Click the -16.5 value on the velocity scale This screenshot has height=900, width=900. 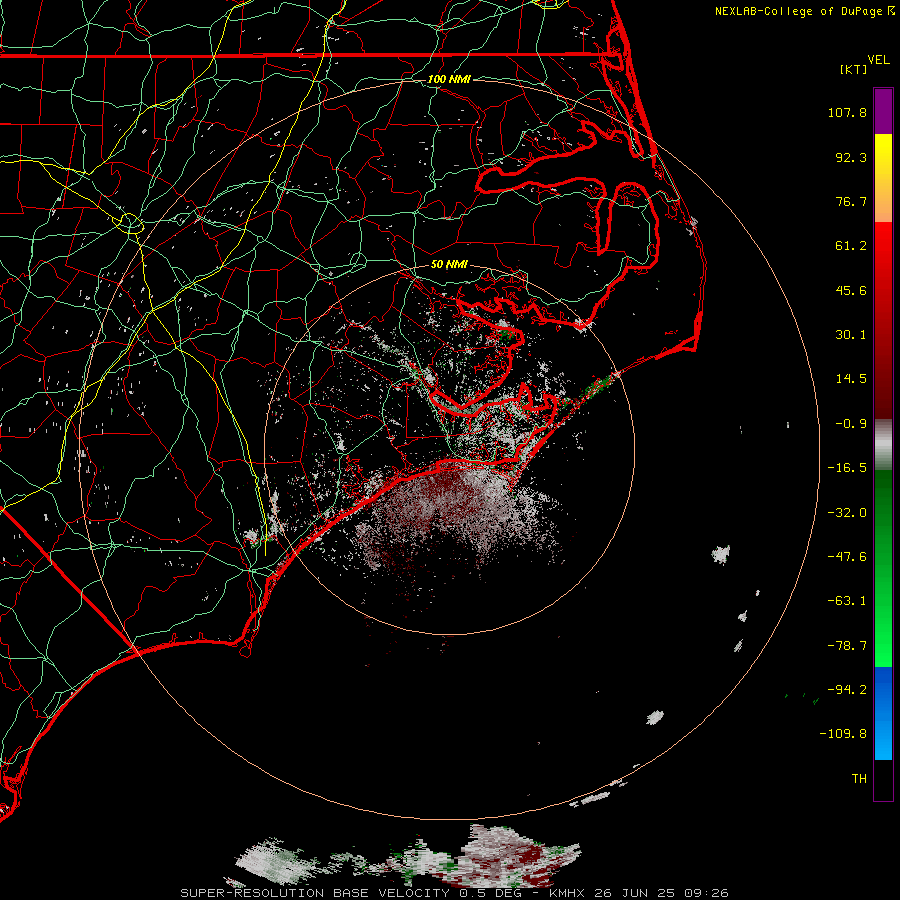point(847,468)
